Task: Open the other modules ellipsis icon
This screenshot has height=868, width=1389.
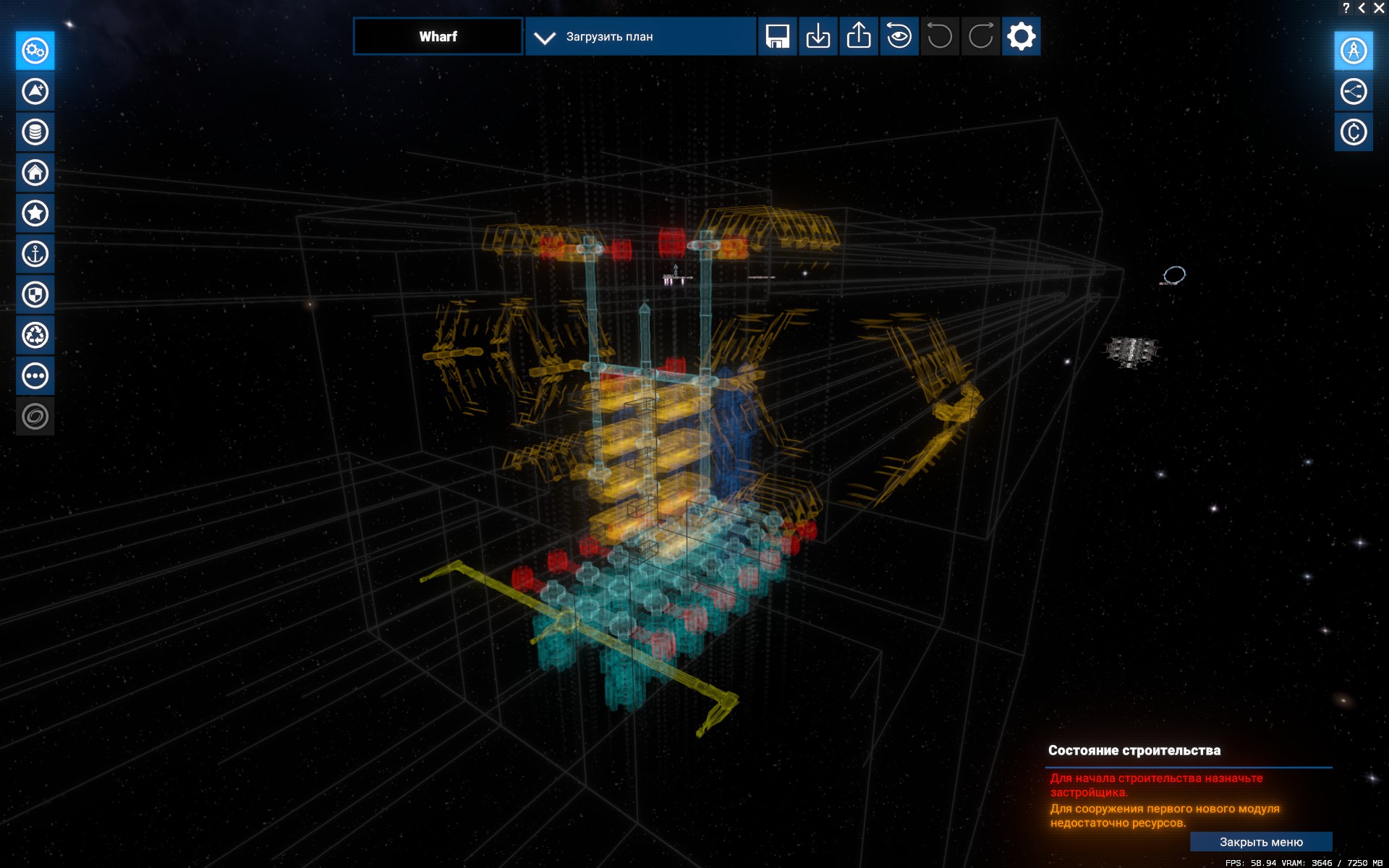Action: click(35, 376)
